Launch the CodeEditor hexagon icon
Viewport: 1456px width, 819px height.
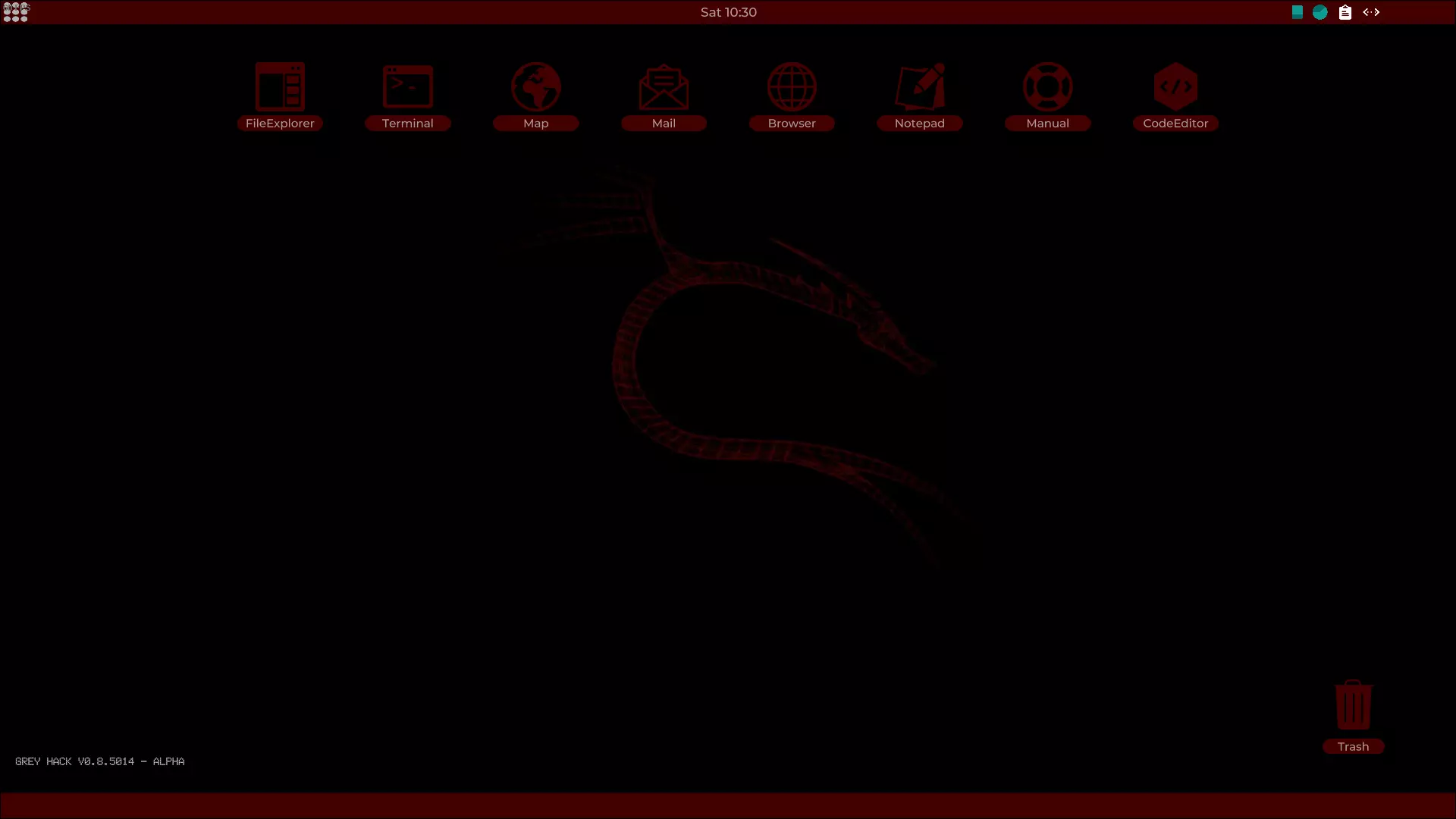coord(1175,87)
